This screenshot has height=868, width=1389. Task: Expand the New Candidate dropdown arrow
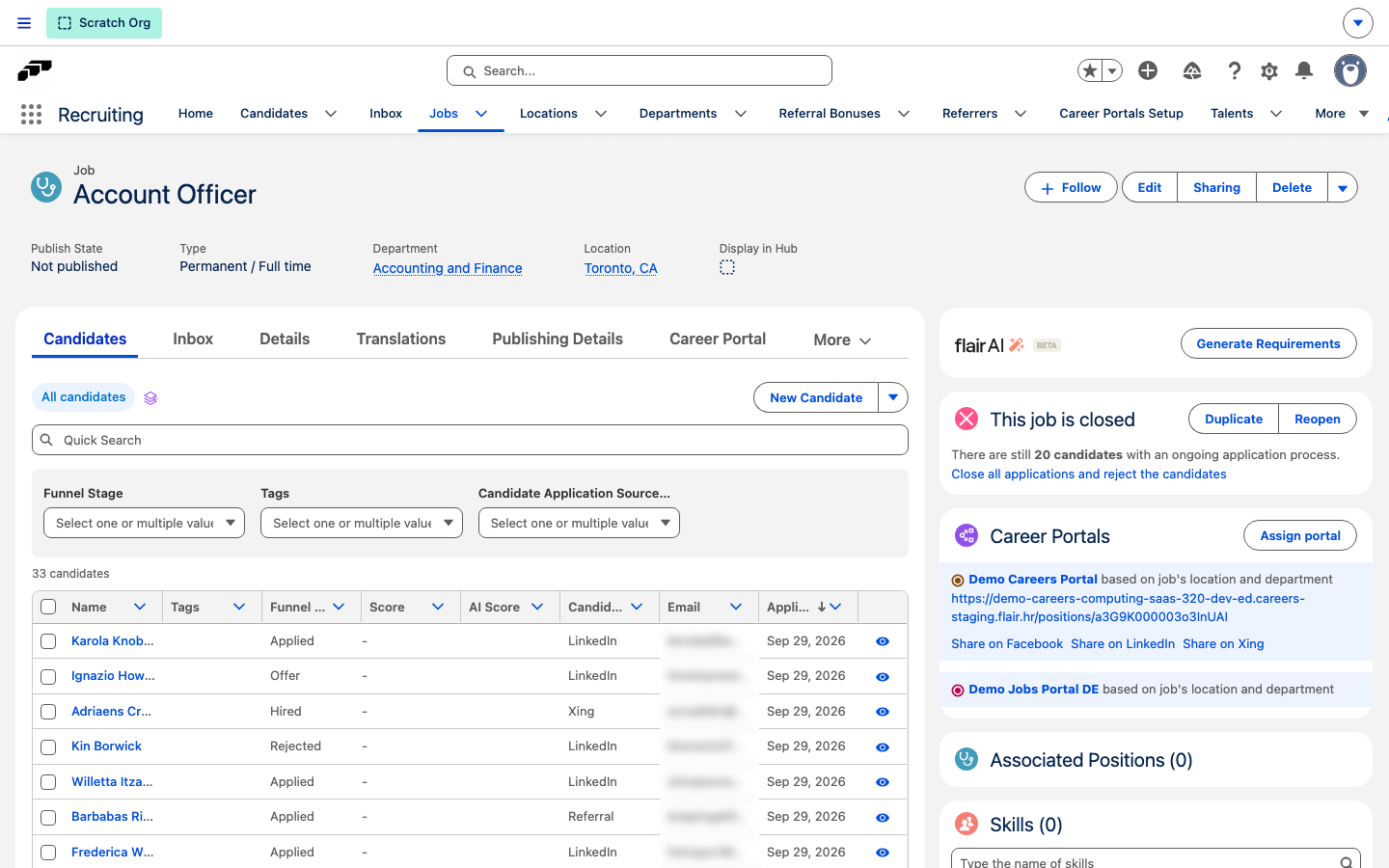pos(893,397)
